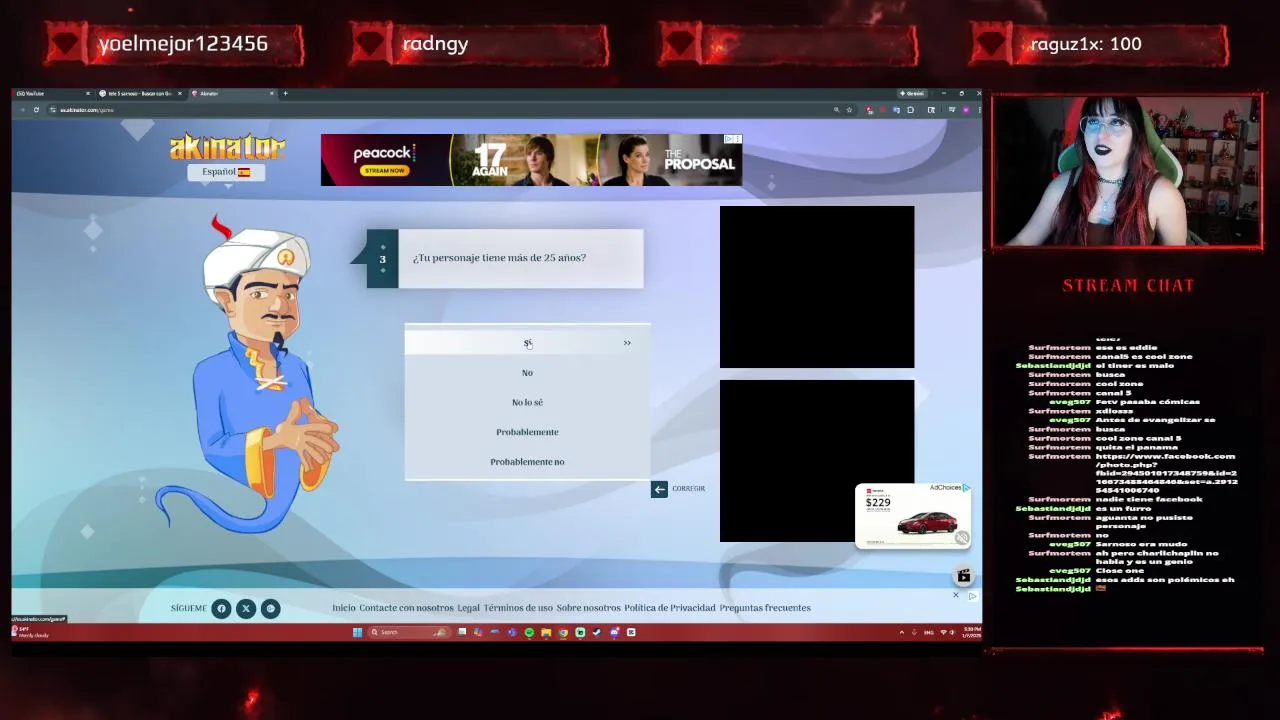Open the 'Inicio' footer link
The height and width of the screenshot is (720, 1280).
[x=344, y=608]
